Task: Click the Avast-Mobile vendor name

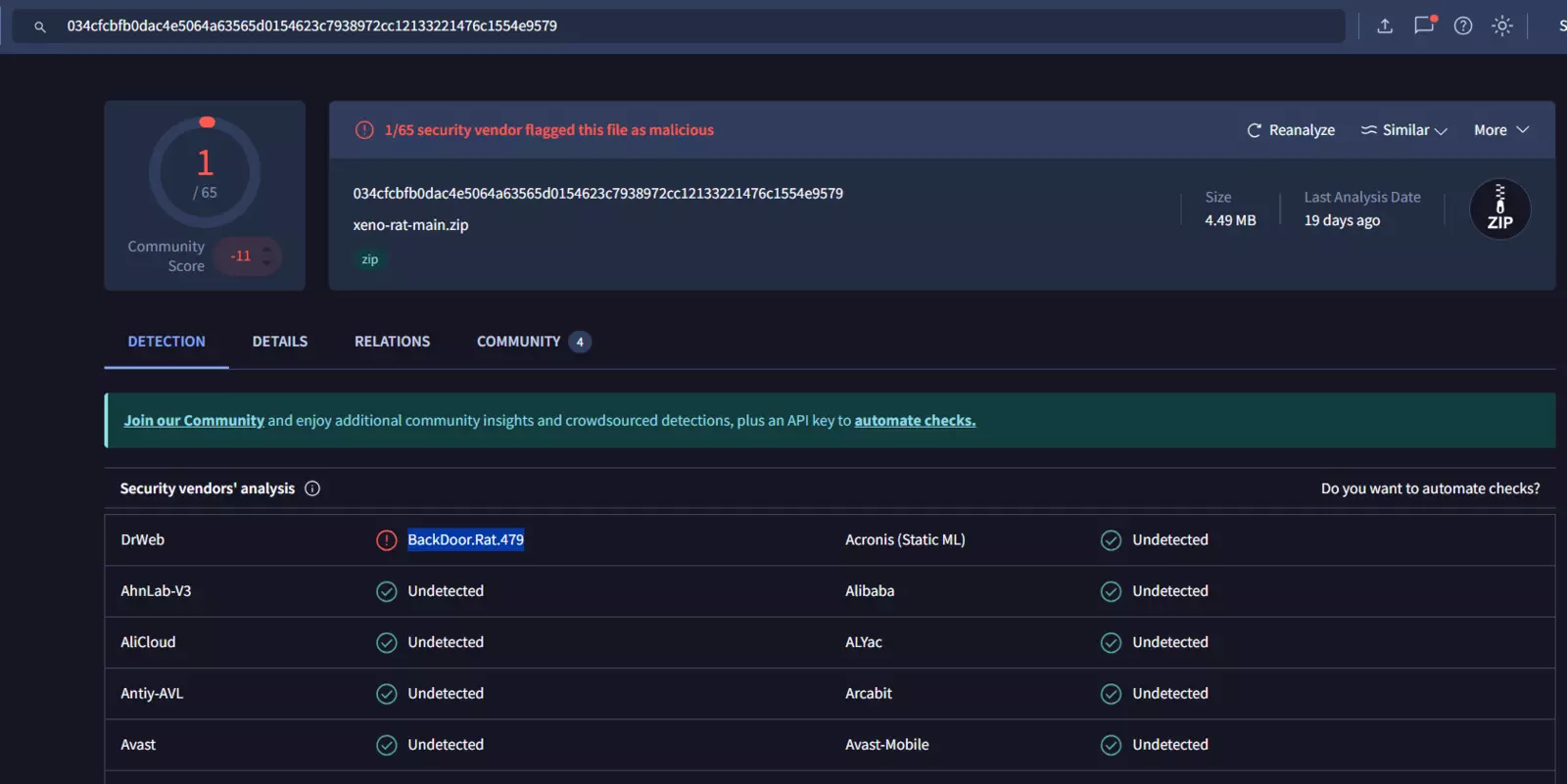Action: click(886, 745)
